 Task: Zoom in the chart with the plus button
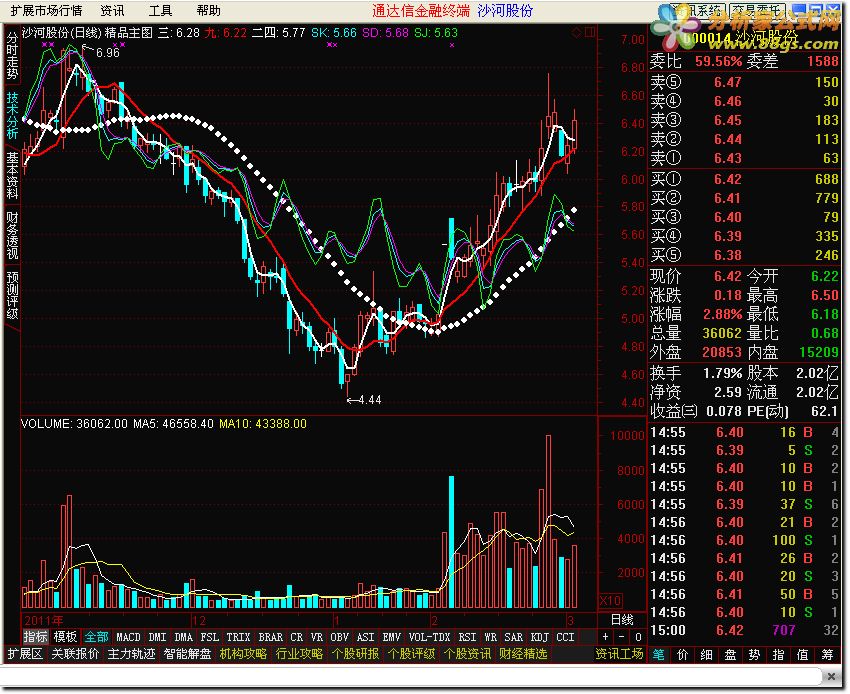(x=606, y=637)
